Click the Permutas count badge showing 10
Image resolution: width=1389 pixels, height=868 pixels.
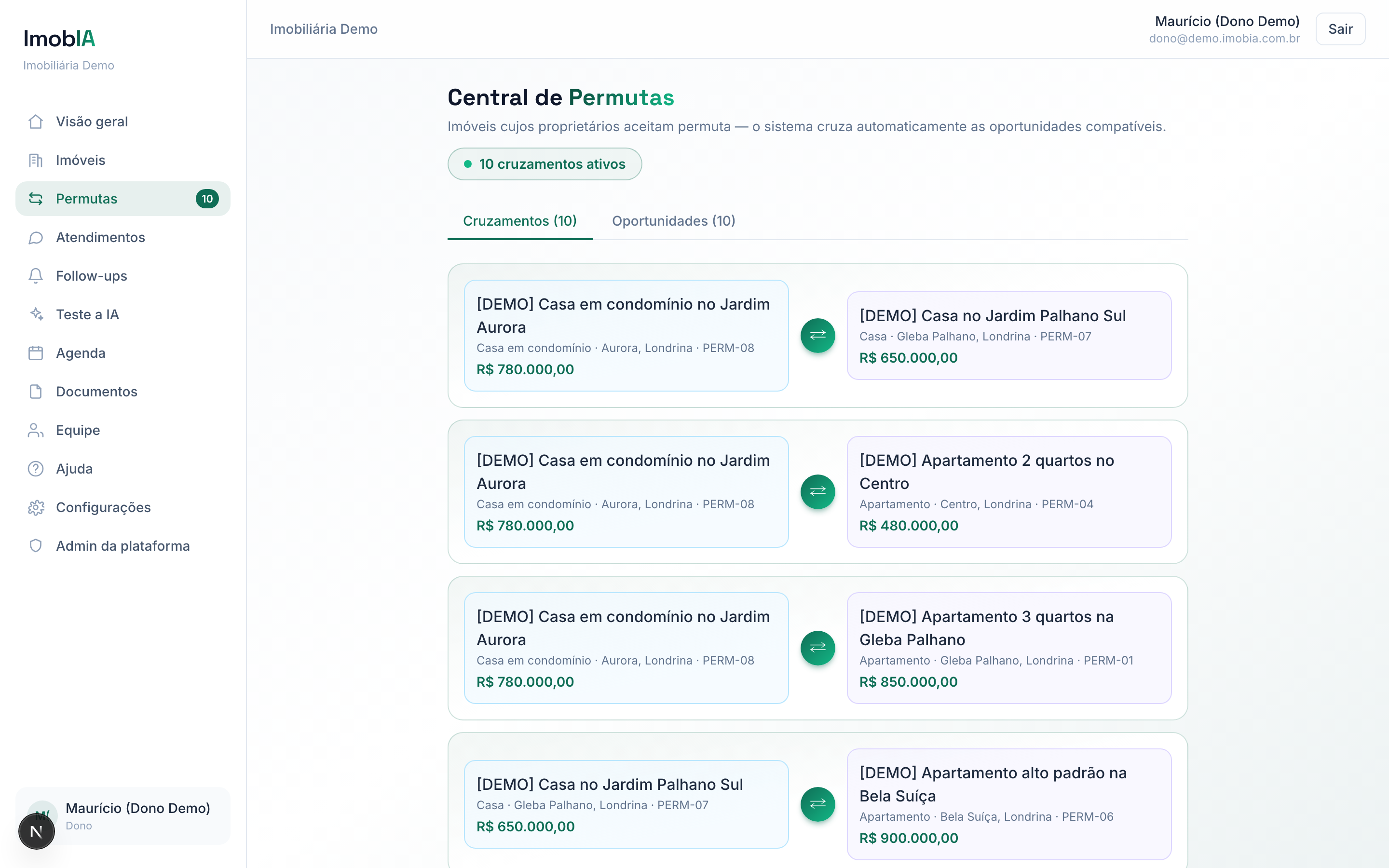tap(207, 199)
